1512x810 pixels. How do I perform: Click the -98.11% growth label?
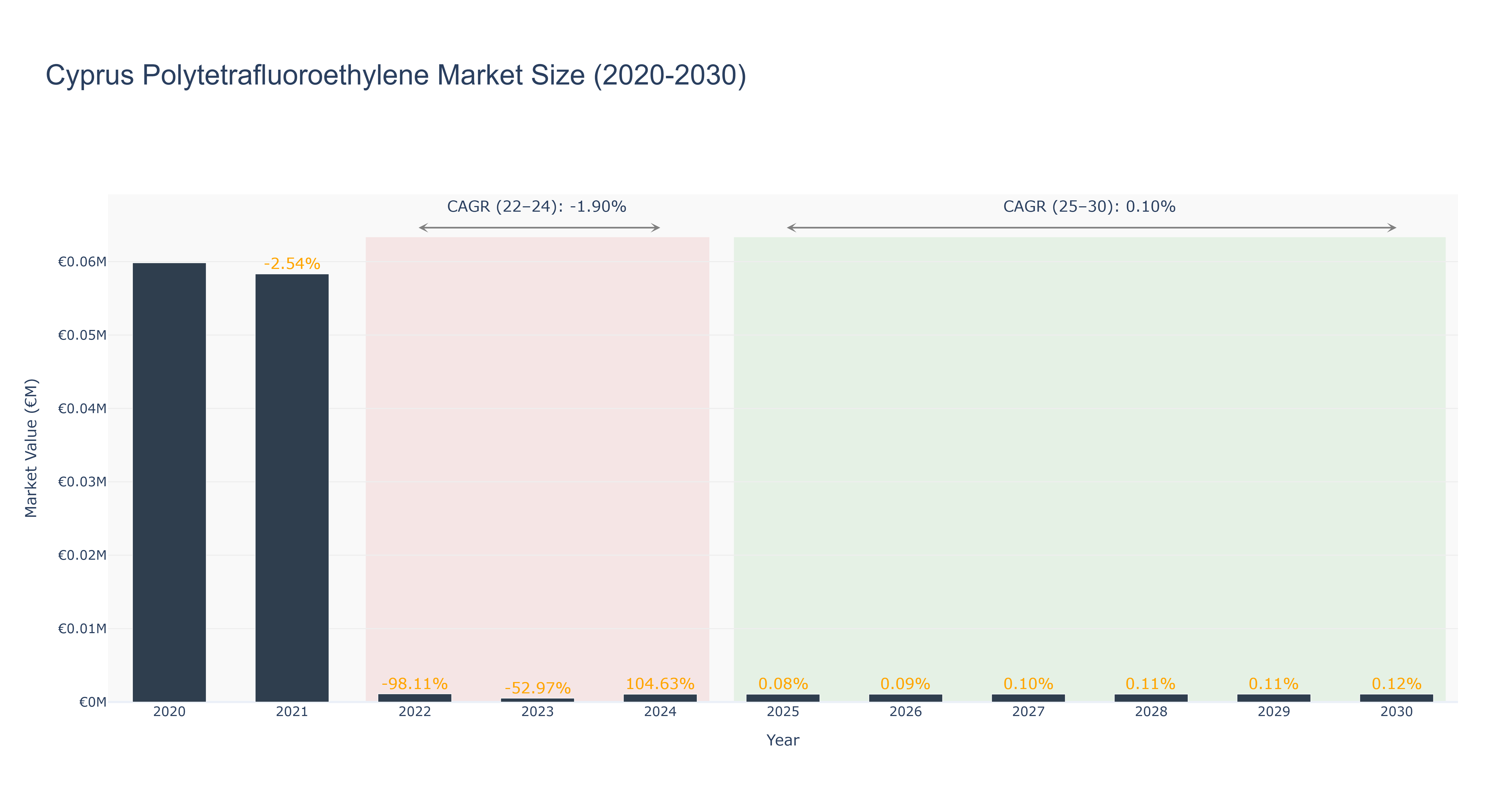(x=415, y=684)
